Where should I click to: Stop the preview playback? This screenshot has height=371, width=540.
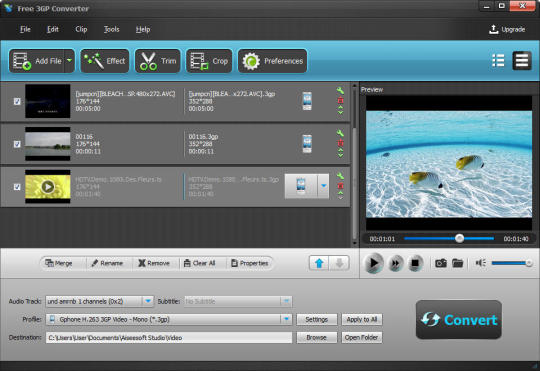[415, 264]
